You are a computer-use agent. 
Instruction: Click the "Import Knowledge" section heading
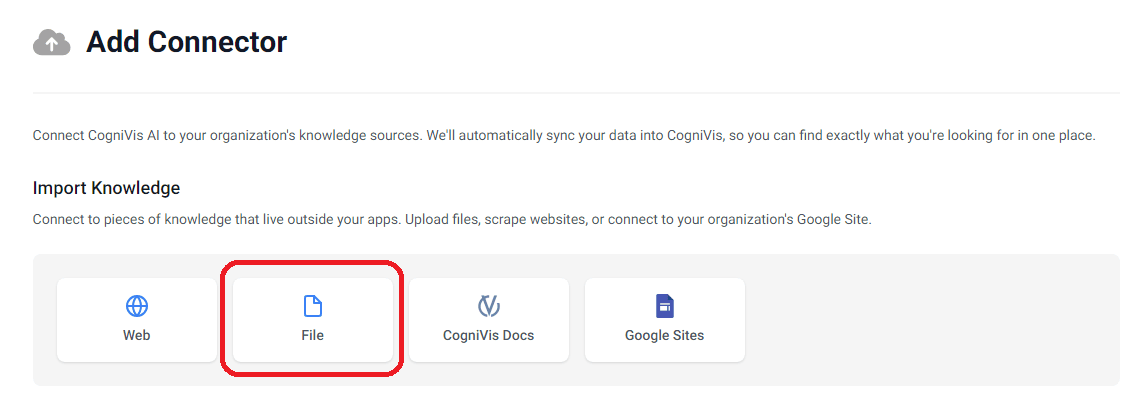[x=106, y=188]
